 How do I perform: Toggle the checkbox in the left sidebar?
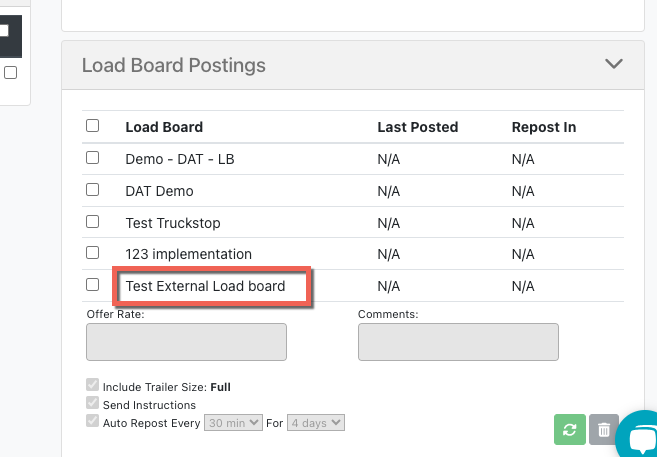[x=10, y=73]
